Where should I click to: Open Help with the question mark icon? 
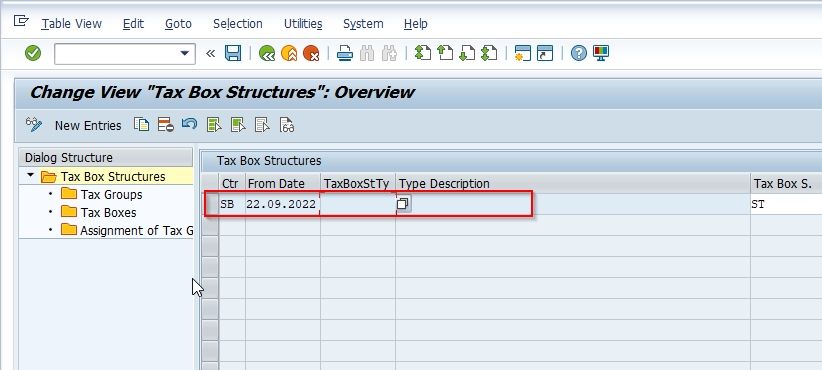(x=578, y=53)
